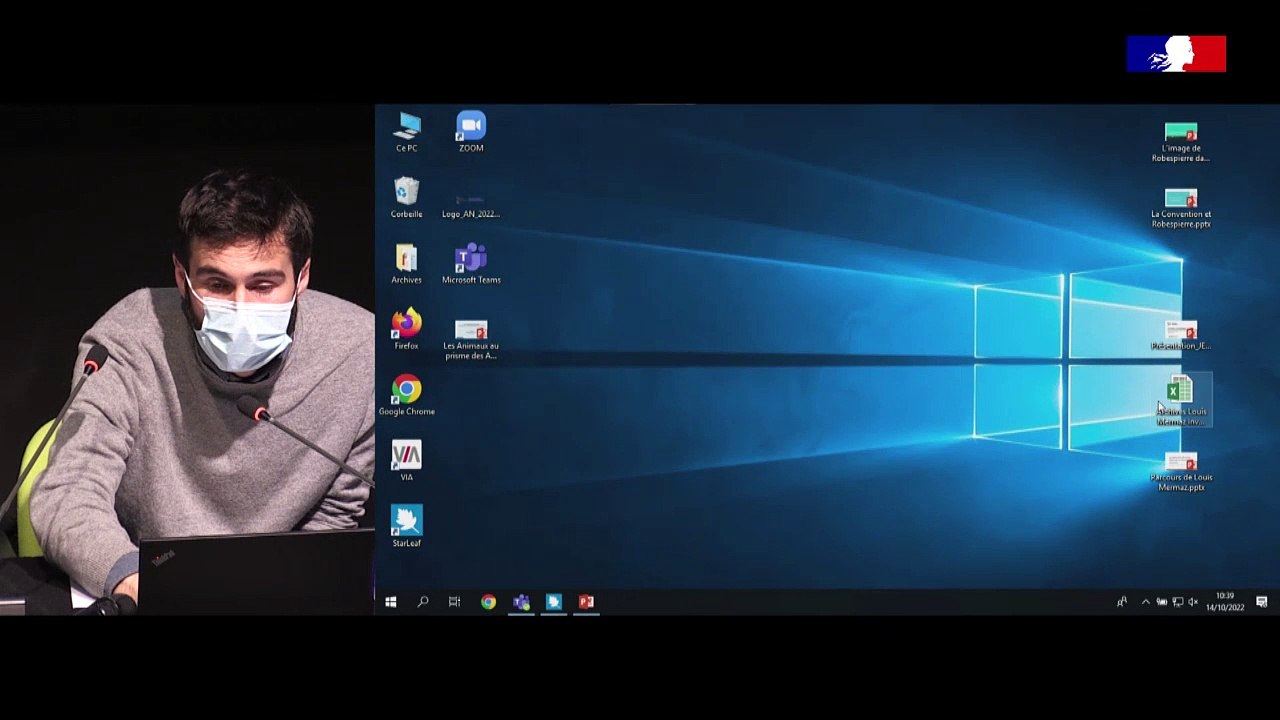Image resolution: width=1280 pixels, height=720 pixels.
Task: Open the notification center in taskbar
Action: 1261,602
